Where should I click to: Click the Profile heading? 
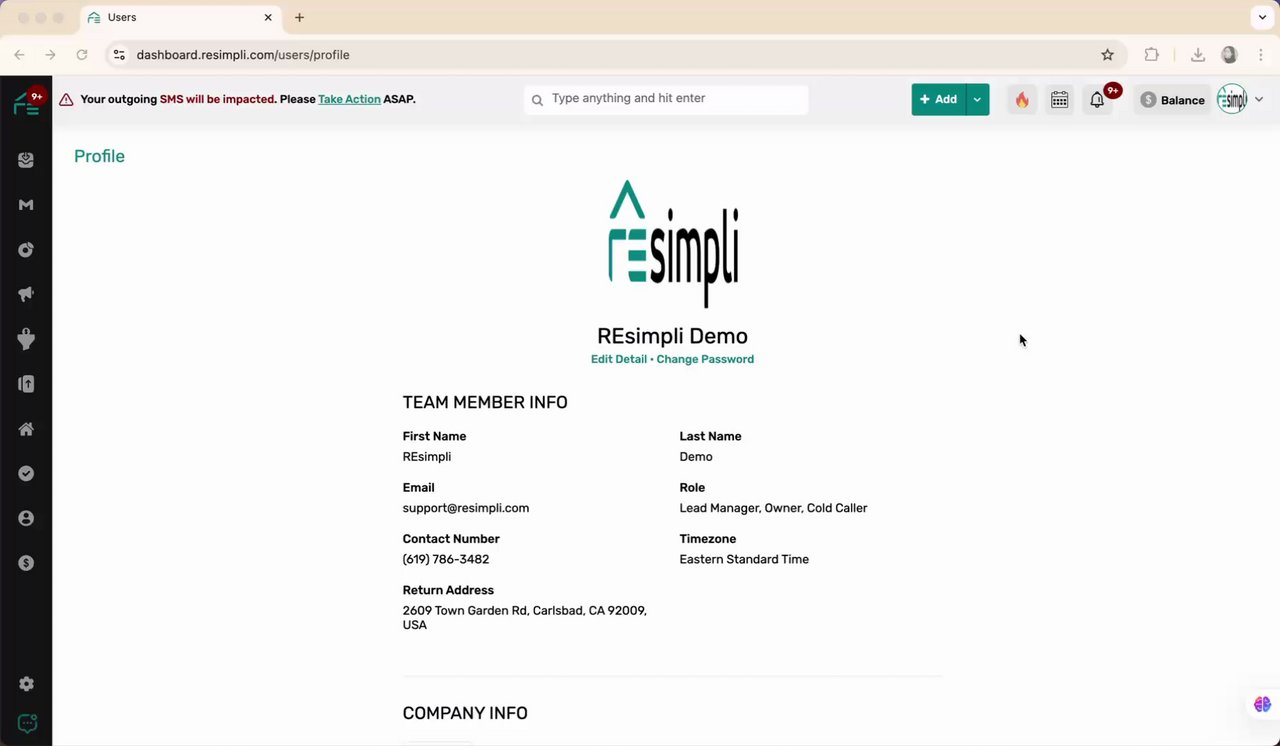click(x=99, y=156)
